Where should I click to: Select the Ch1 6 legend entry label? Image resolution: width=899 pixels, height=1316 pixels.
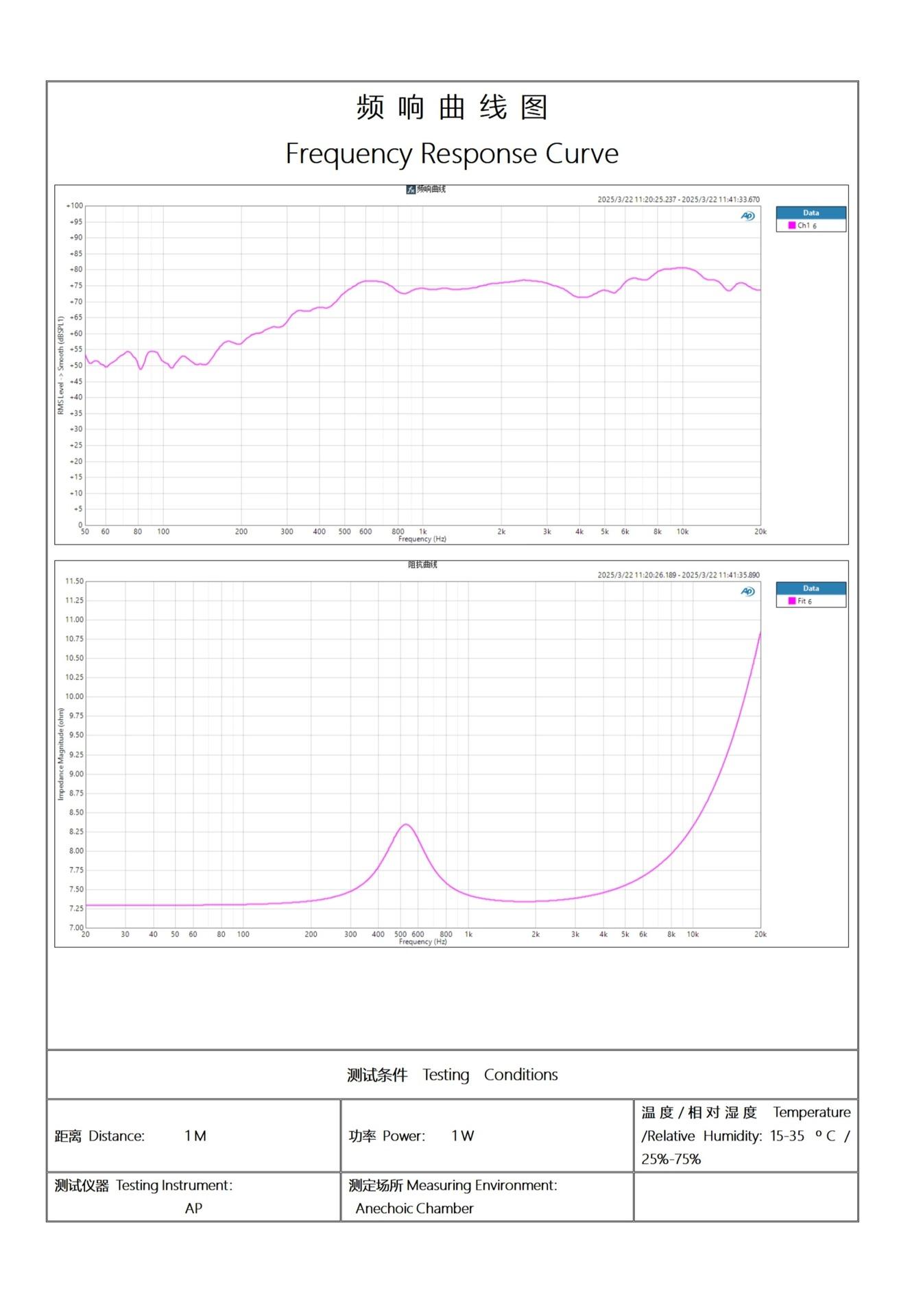click(x=807, y=226)
